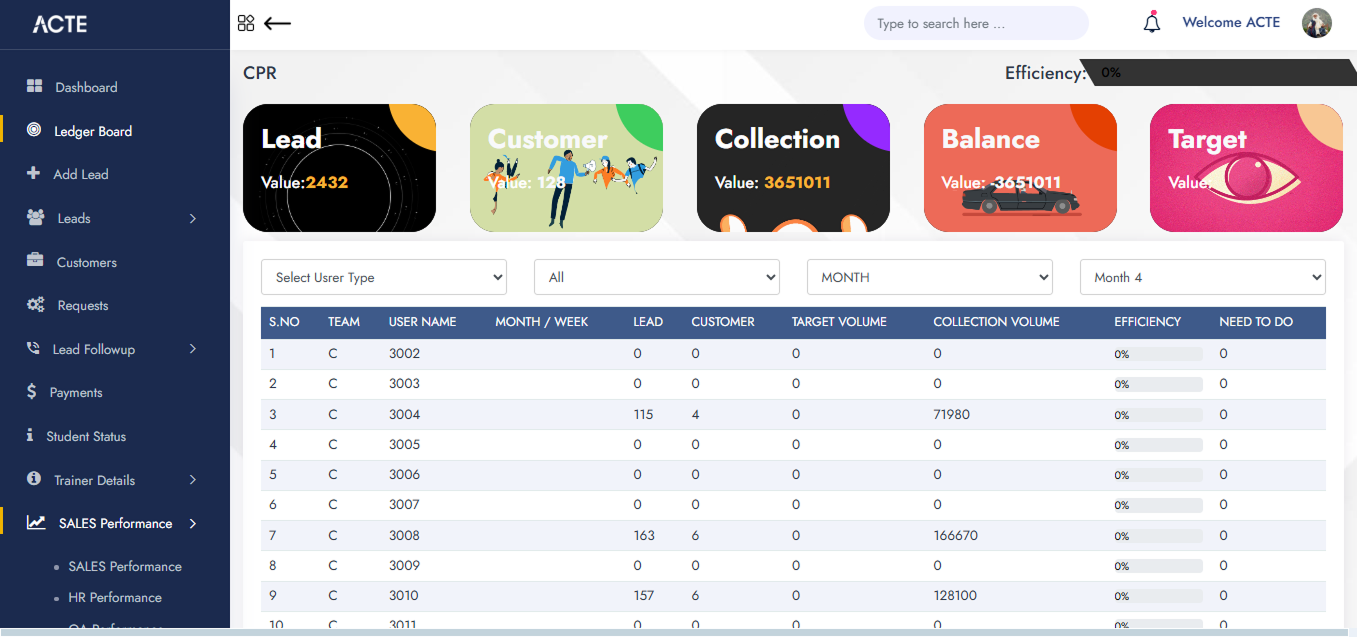Click efficiency progress bar for user 3008
Screen dimensions: 1357x637
[1158, 535]
